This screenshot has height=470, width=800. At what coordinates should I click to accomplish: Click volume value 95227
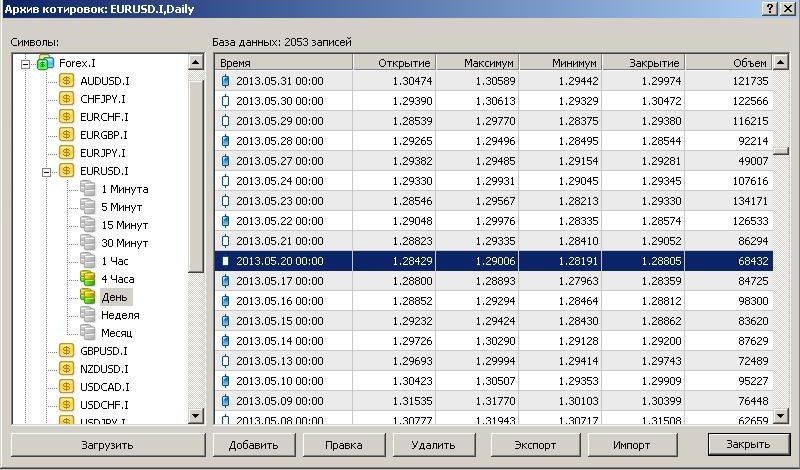pyautogui.click(x=753, y=381)
